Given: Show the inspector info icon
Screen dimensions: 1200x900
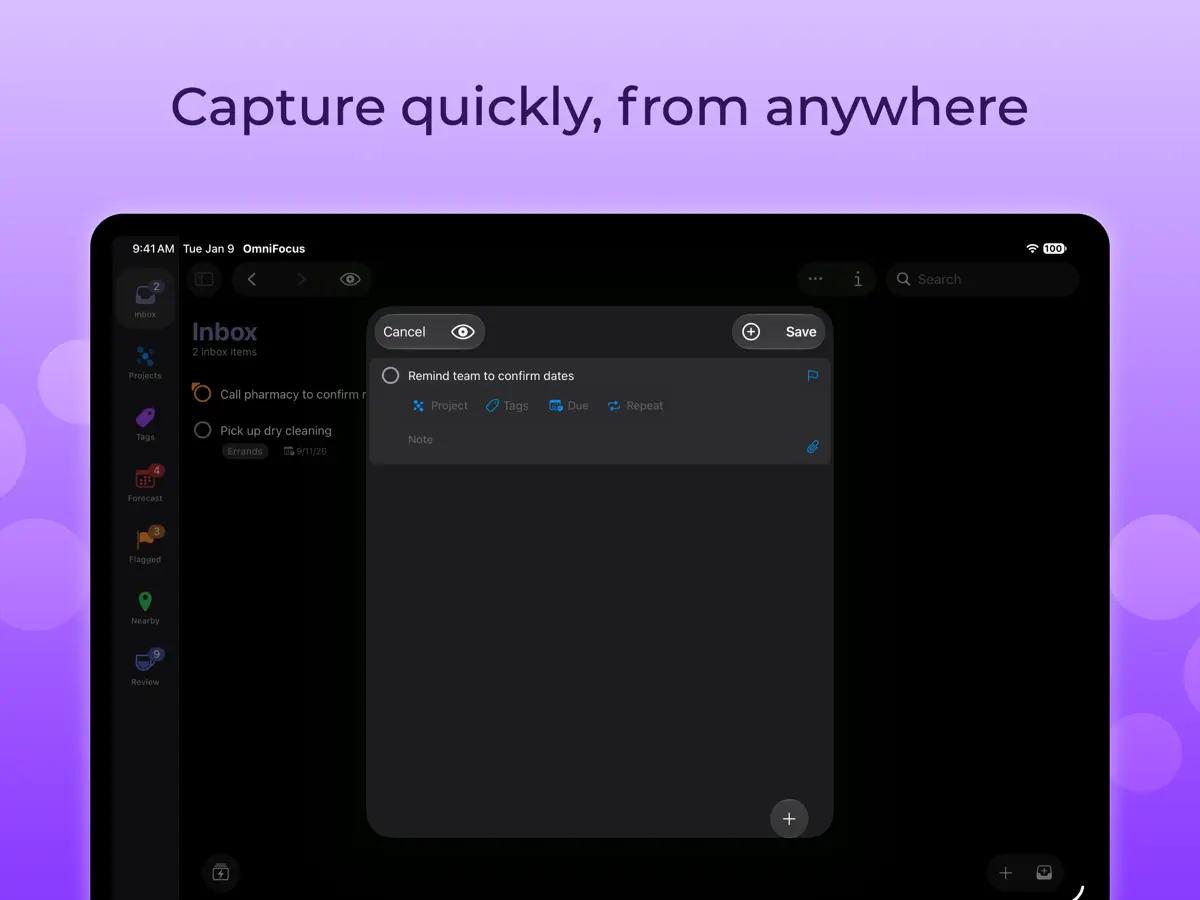Looking at the screenshot, I should click(857, 280).
